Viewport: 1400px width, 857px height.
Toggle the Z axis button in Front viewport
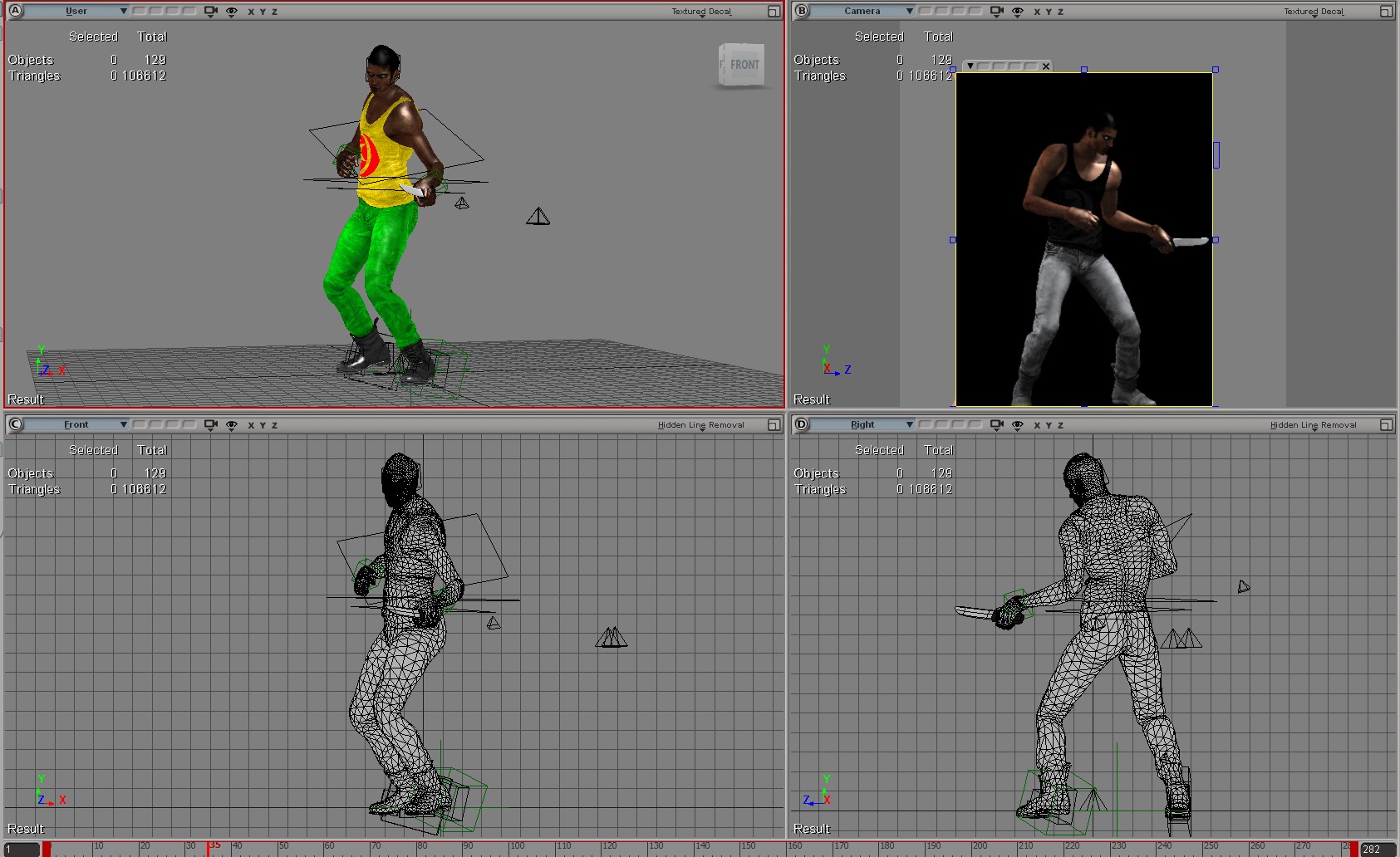click(x=274, y=425)
